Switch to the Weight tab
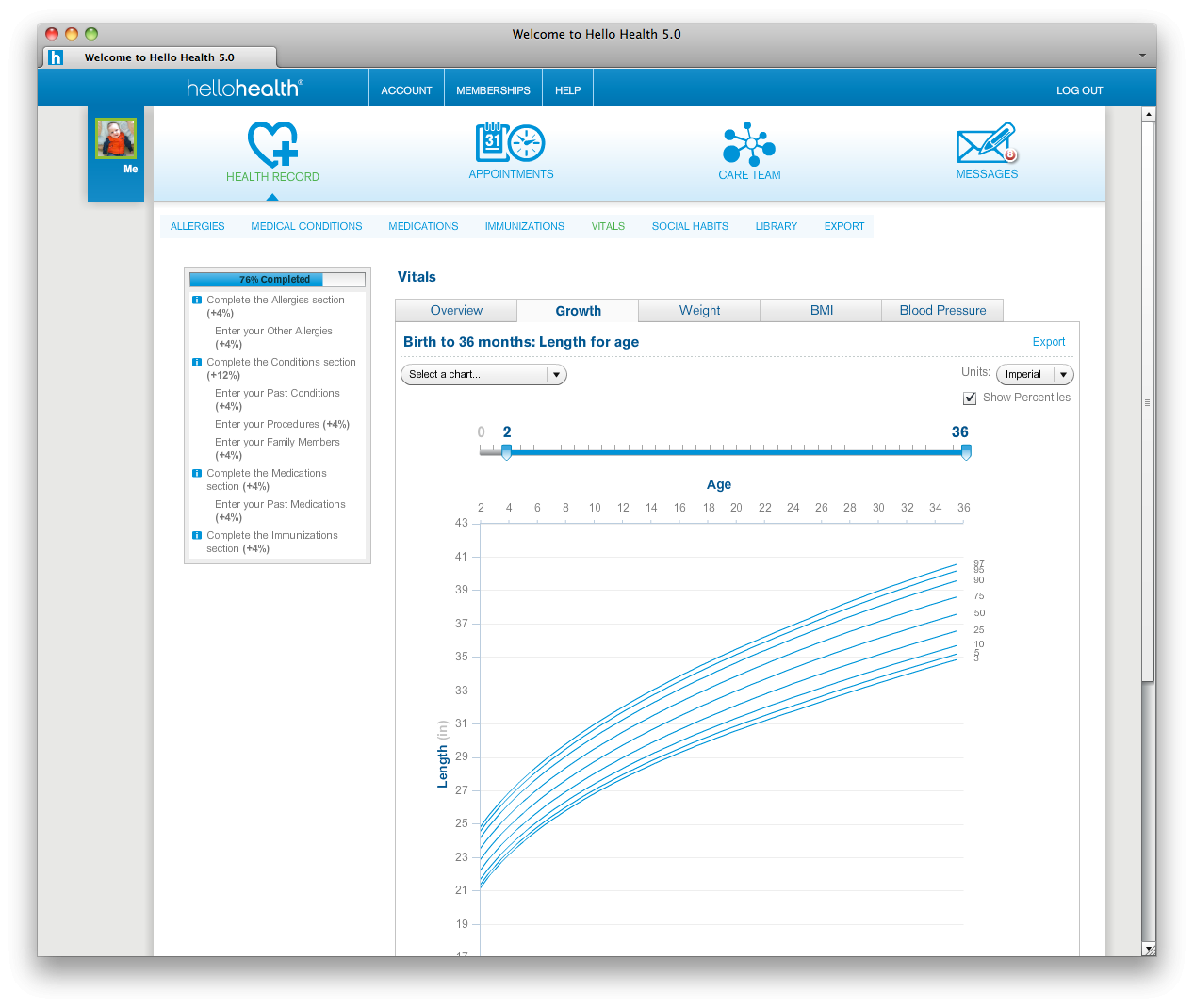The width and height of the screenshot is (1194, 1008). click(x=698, y=310)
